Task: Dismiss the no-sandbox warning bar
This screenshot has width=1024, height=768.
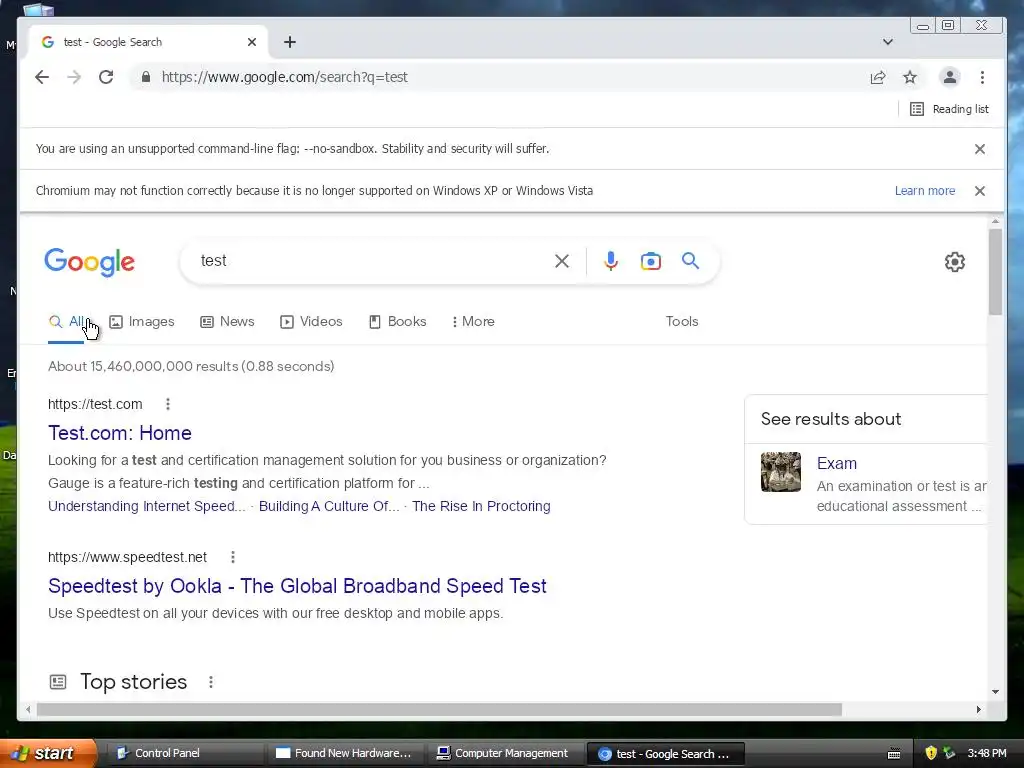Action: 980,149
